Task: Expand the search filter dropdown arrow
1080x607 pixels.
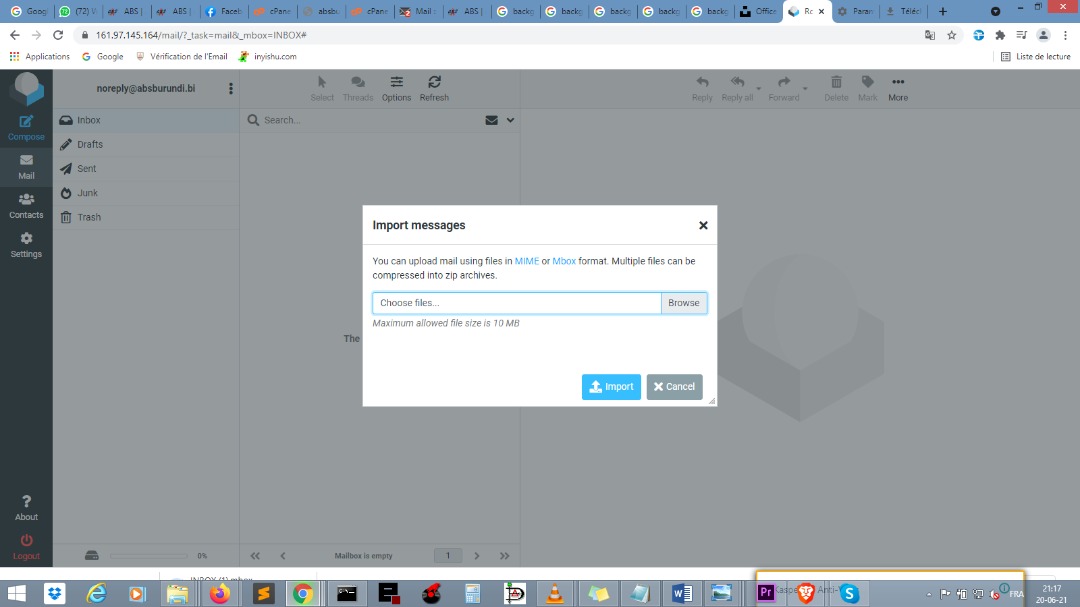Action: pos(511,120)
